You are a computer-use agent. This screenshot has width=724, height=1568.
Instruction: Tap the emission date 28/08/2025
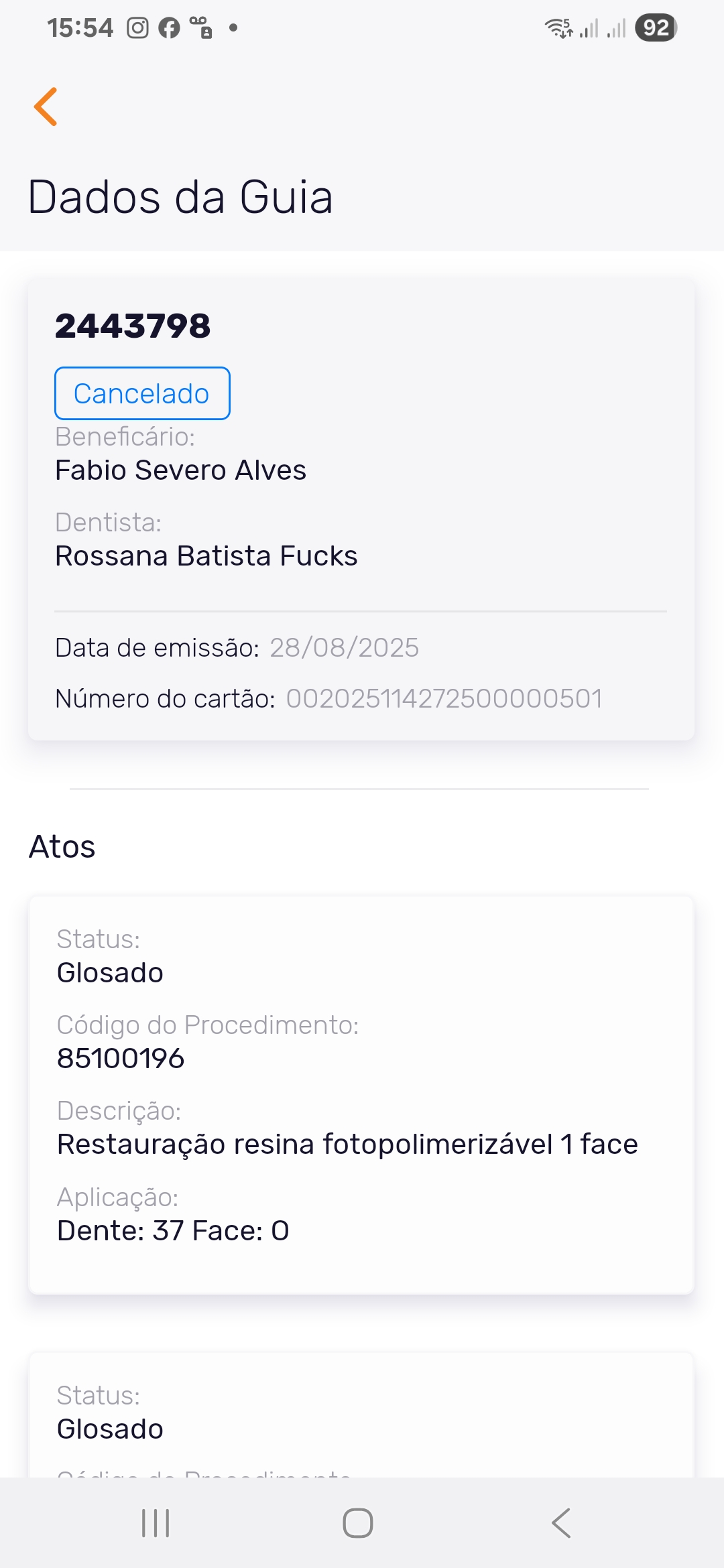pyautogui.click(x=344, y=648)
